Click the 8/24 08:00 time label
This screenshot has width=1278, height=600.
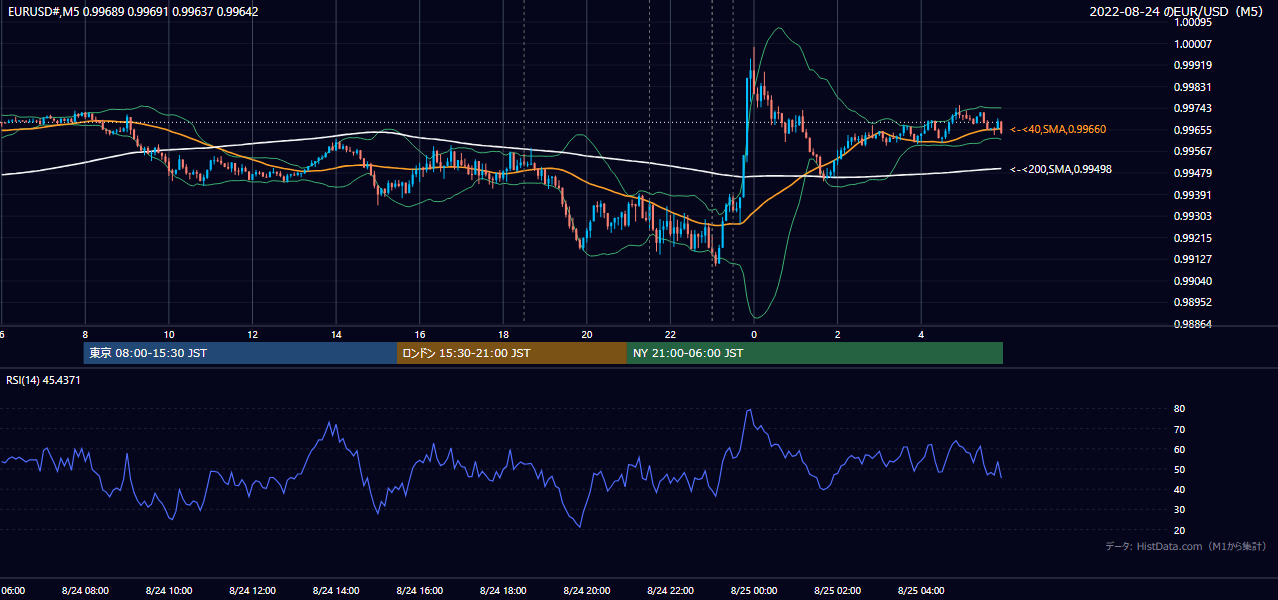(85, 591)
